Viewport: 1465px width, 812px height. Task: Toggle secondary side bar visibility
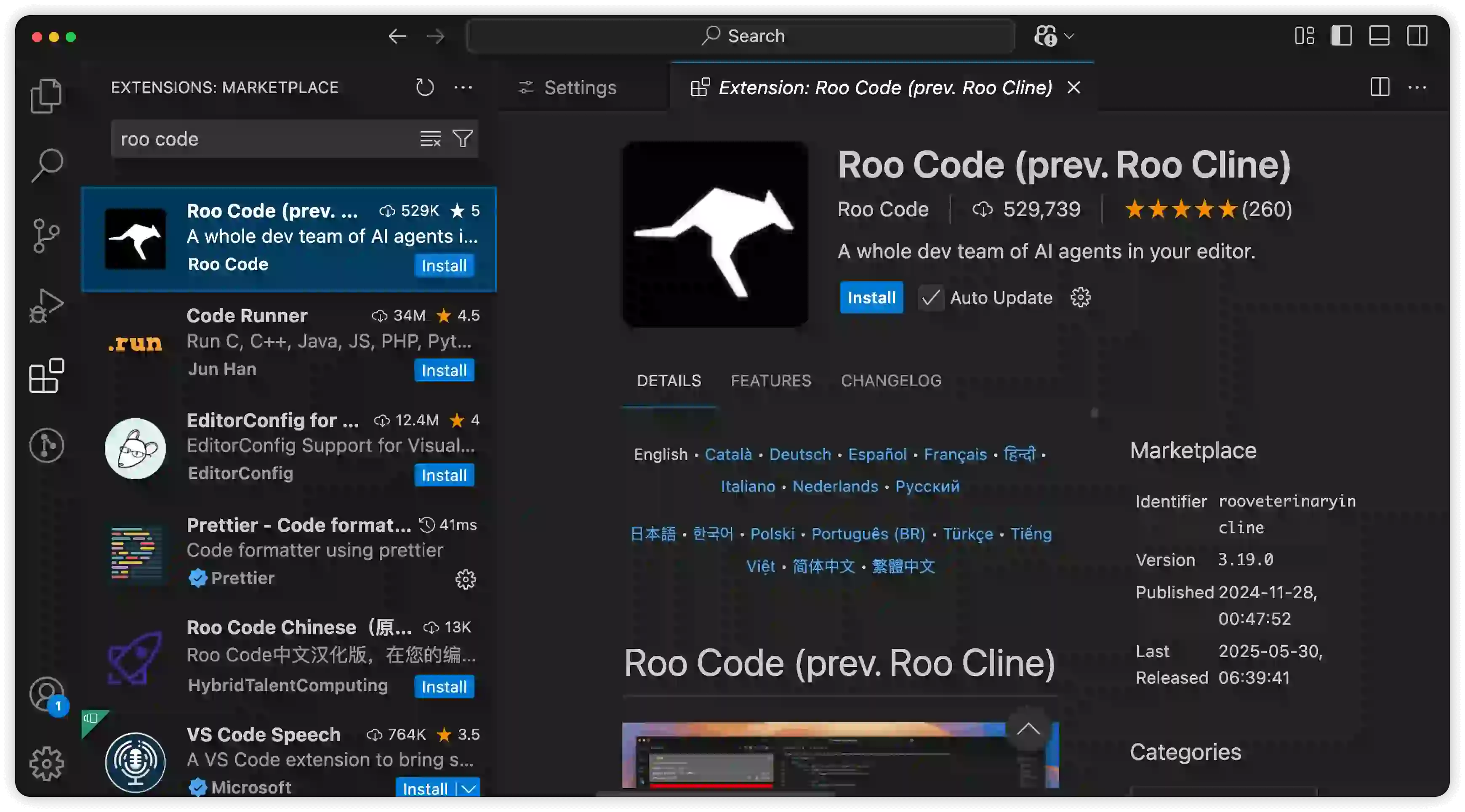[x=1417, y=36]
